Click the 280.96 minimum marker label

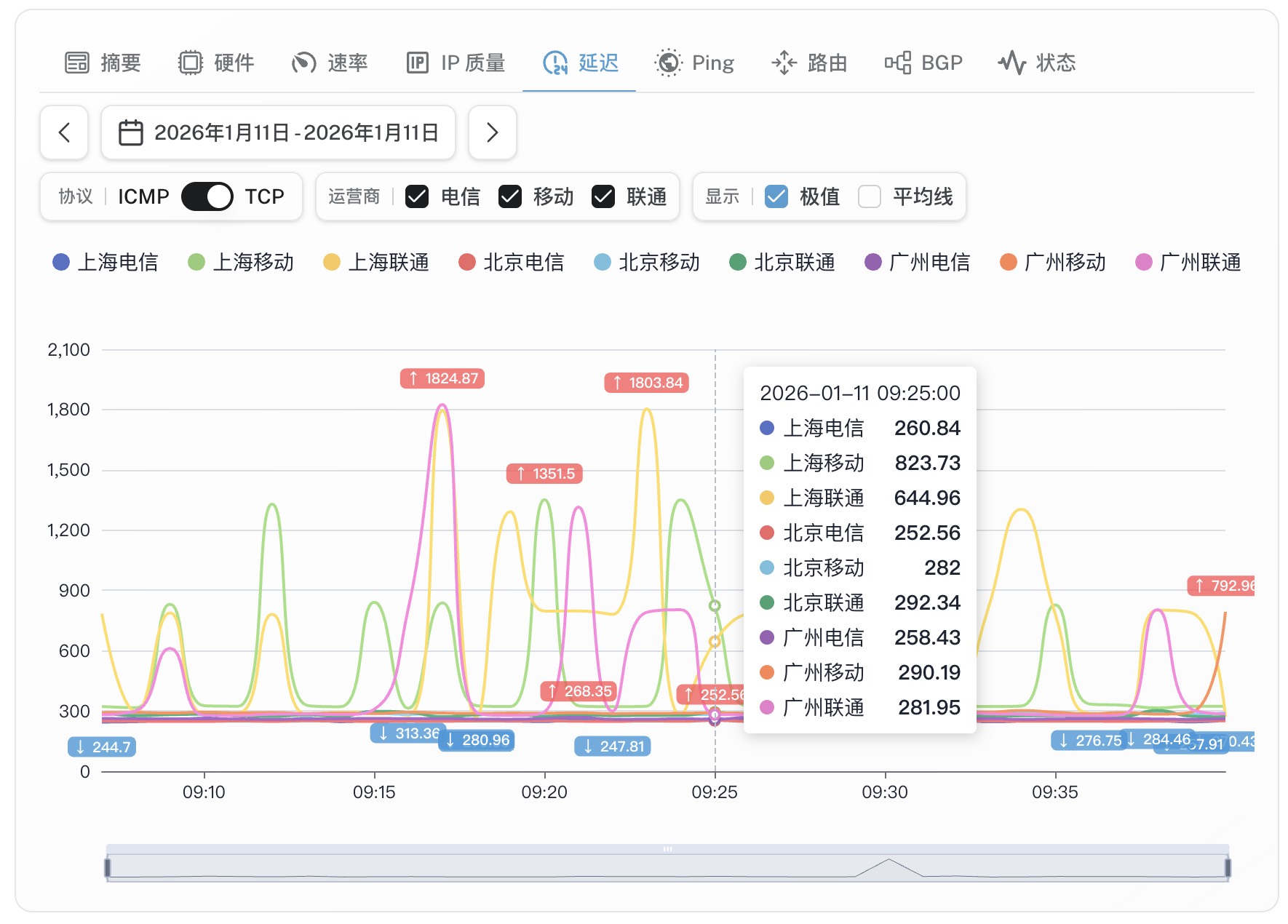click(x=477, y=740)
